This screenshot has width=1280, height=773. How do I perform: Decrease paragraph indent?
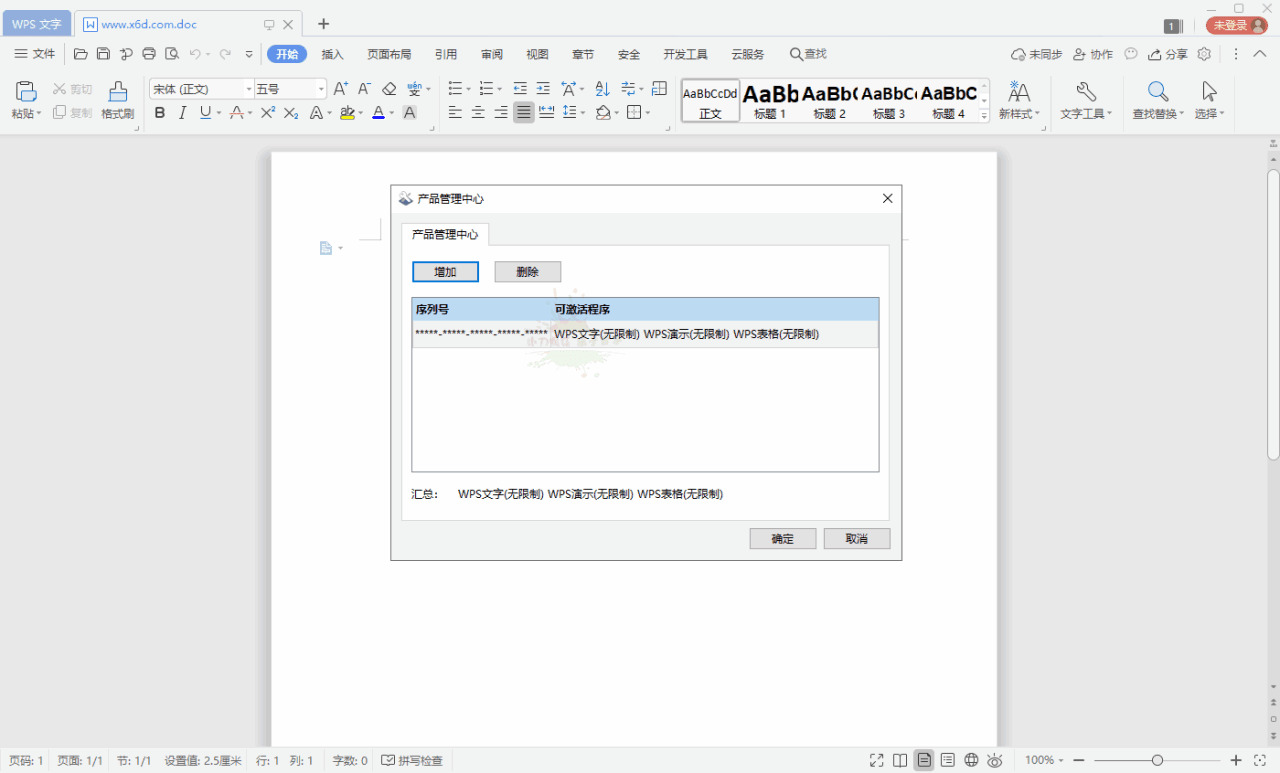tap(520, 89)
